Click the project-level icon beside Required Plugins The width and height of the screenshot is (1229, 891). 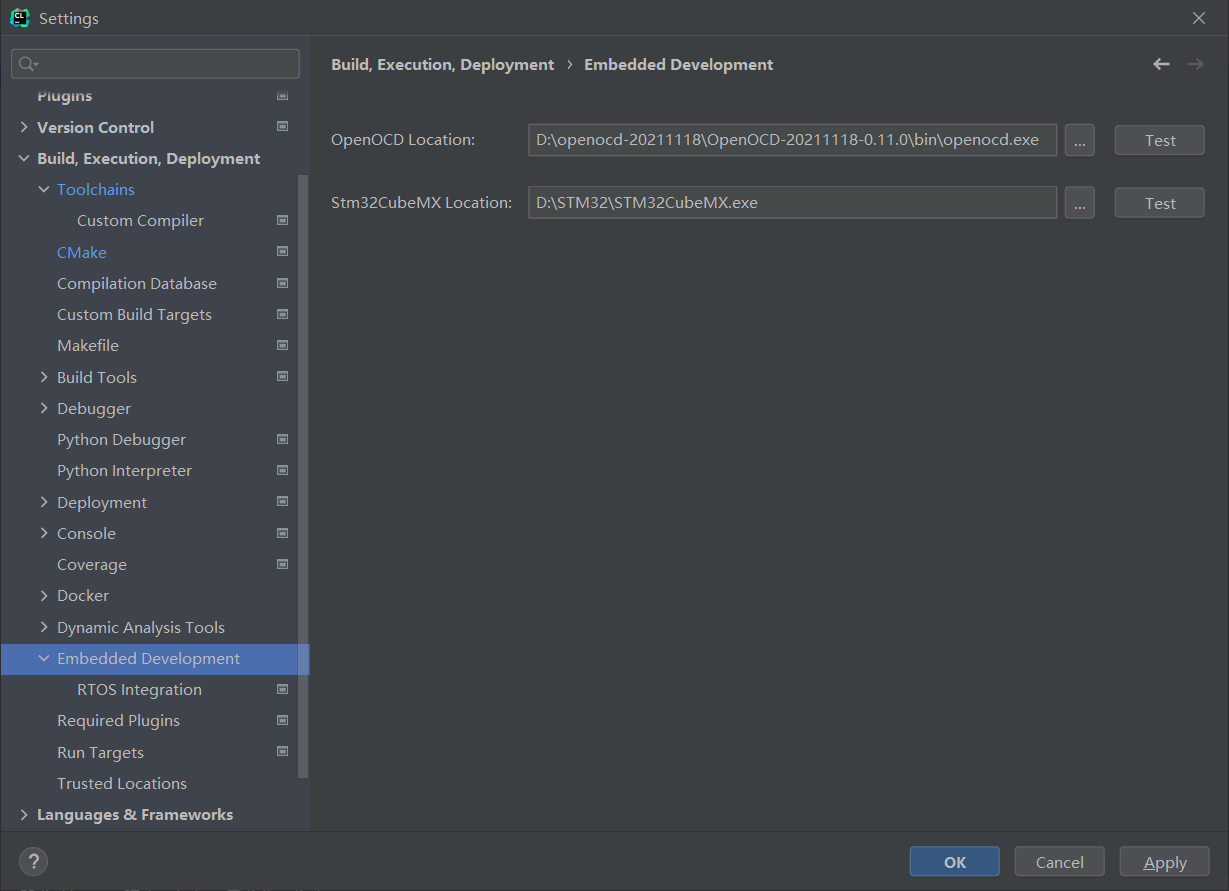[x=282, y=720]
